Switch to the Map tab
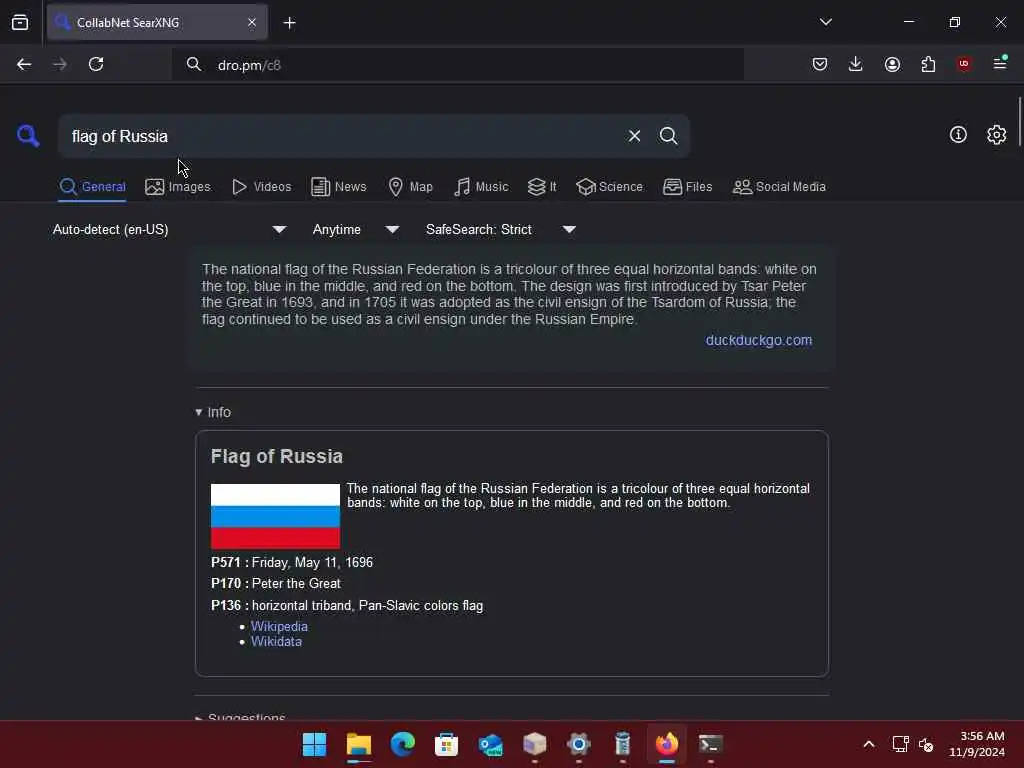This screenshot has width=1024, height=768. click(x=410, y=187)
